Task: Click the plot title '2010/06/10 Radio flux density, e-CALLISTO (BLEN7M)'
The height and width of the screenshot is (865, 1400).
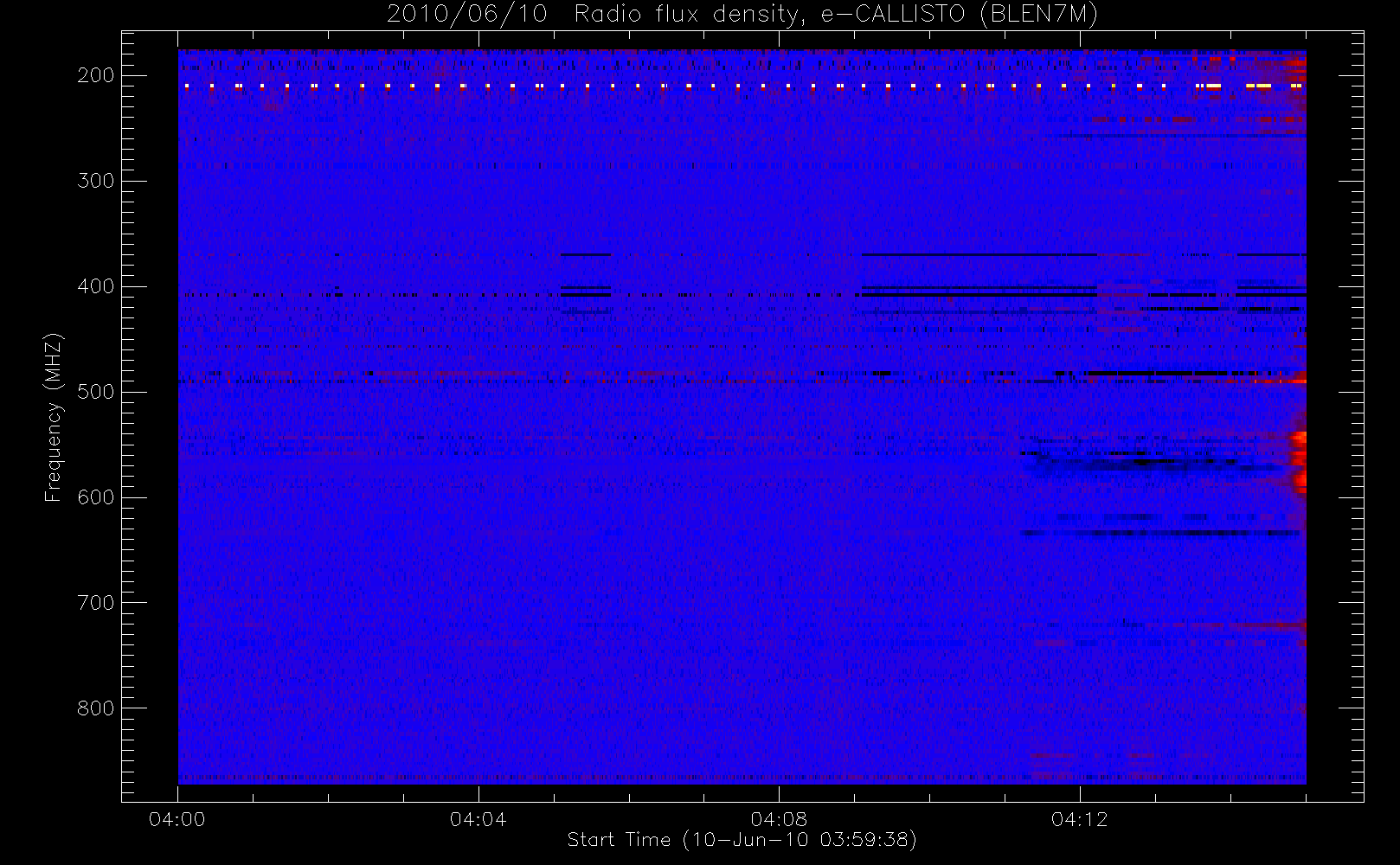Action: (x=742, y=15)
